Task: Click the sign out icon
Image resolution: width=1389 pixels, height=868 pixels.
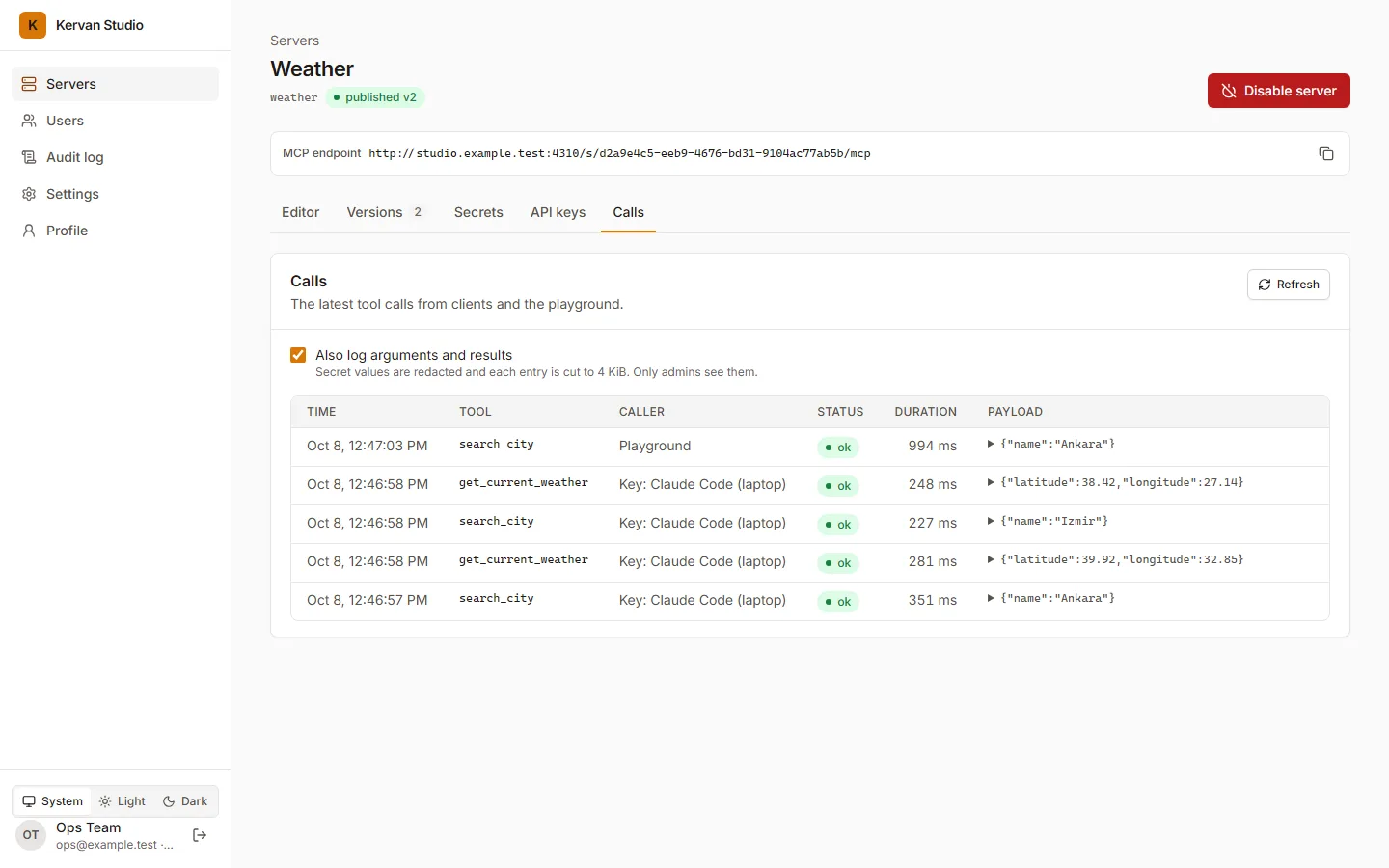Action: [x=200, y=835]
